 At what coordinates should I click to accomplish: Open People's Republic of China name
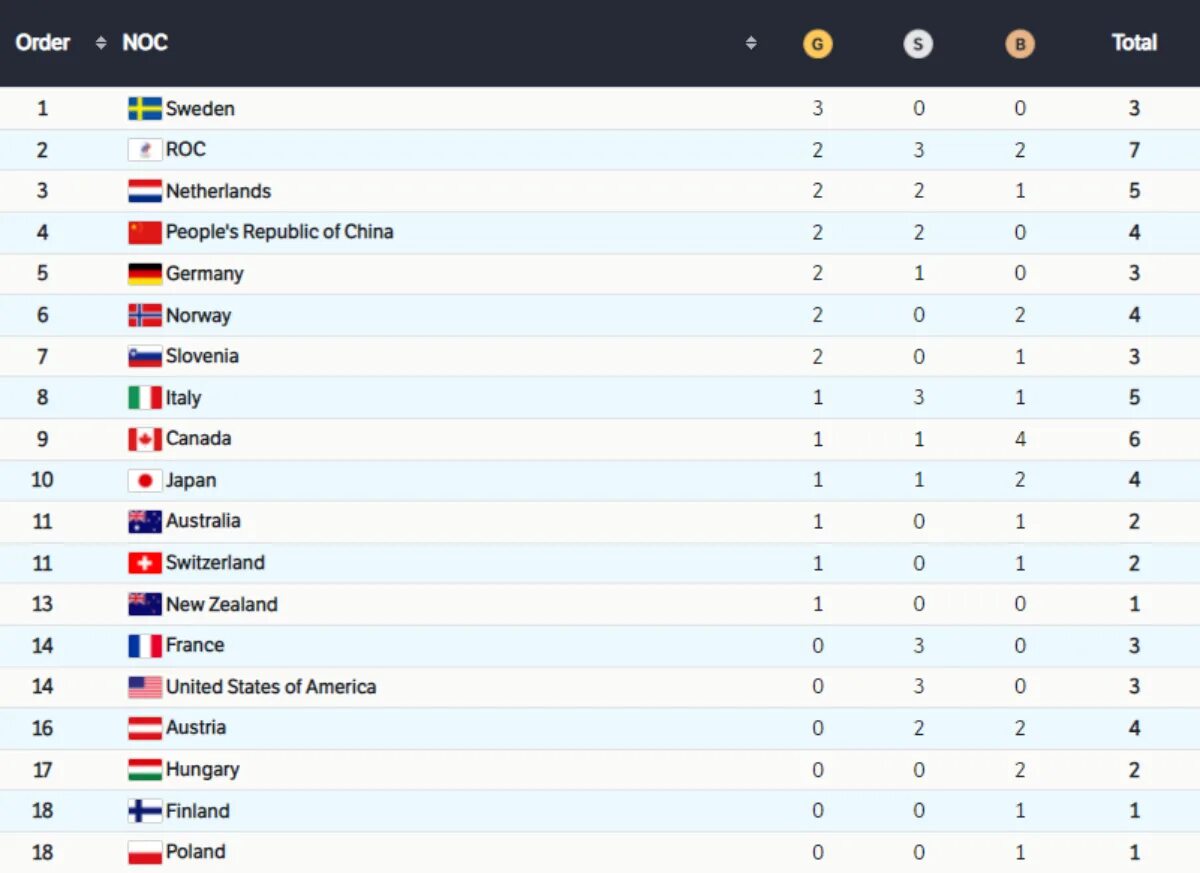[280, 232]
